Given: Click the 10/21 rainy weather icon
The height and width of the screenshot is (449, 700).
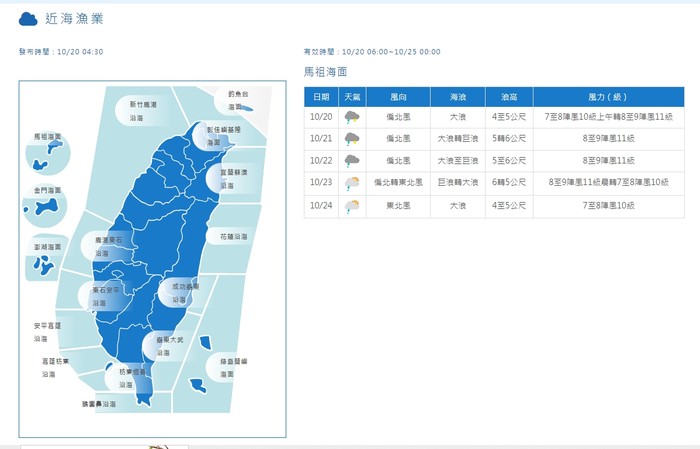Looking at the screenshot, I should click(x=352, y=139).
